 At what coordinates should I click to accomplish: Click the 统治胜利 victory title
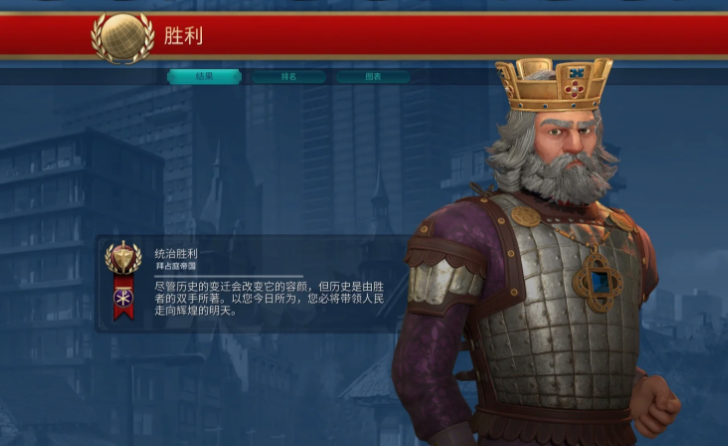click(x=176, y=253)
